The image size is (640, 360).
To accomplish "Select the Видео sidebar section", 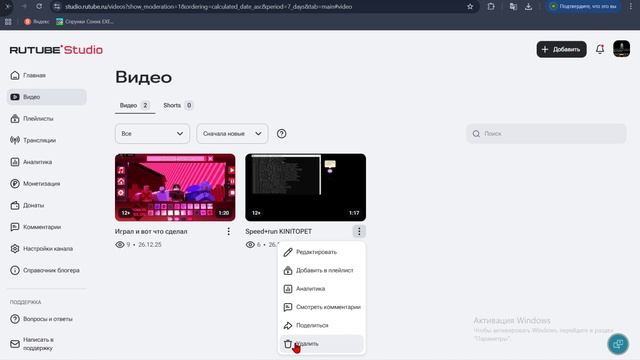I will (x=47, y=97).
